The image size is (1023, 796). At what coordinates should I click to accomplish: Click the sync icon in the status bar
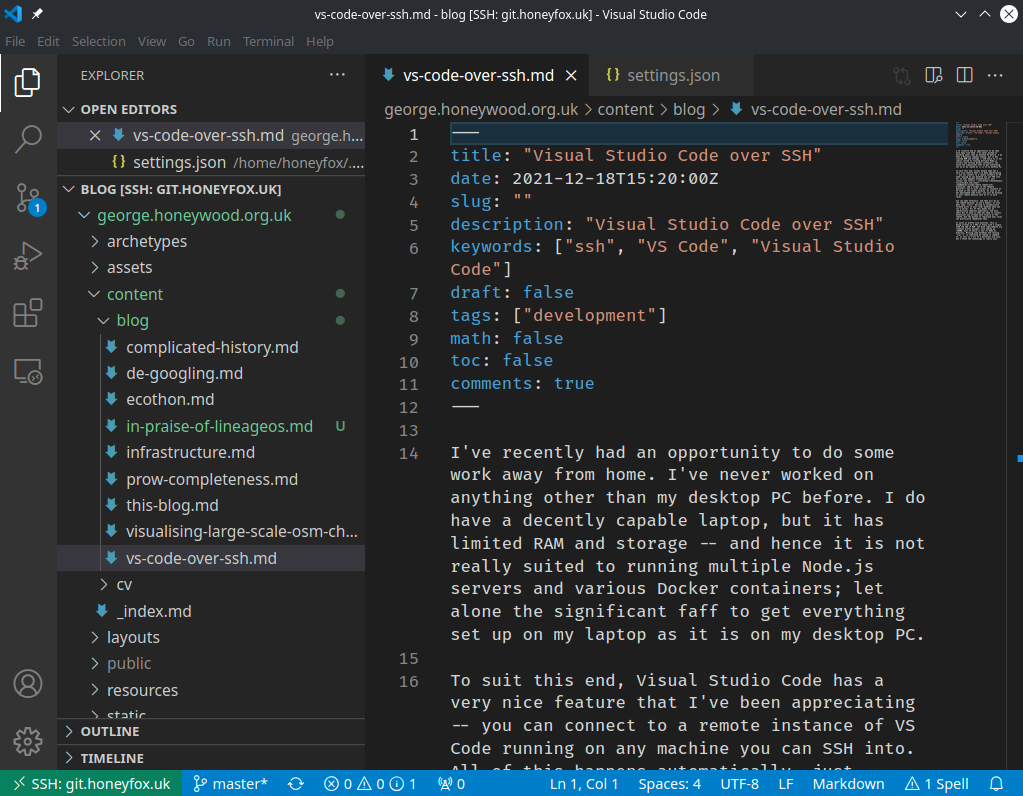click(295, 784)
